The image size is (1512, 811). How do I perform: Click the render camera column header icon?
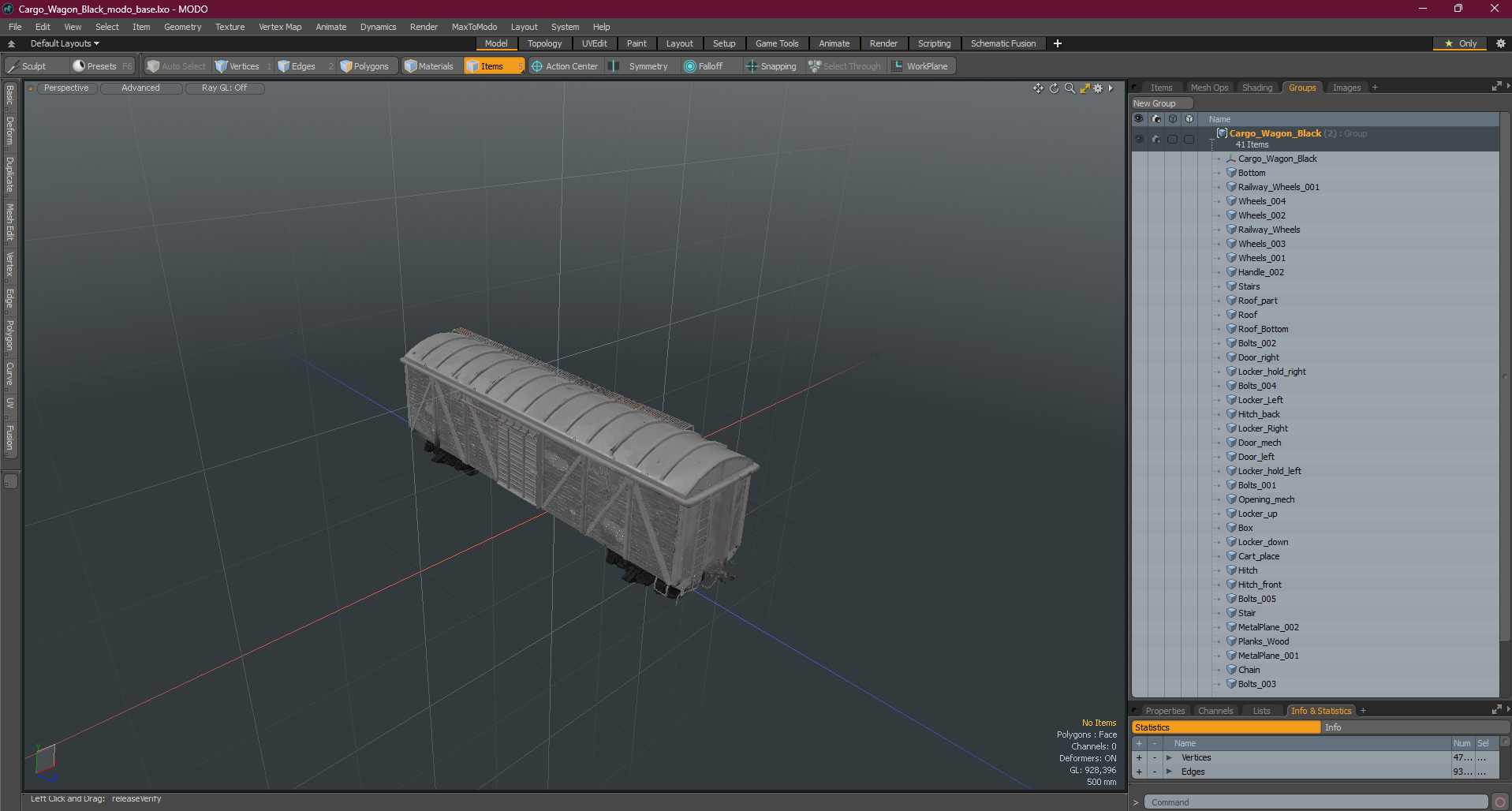point(1156,119)
